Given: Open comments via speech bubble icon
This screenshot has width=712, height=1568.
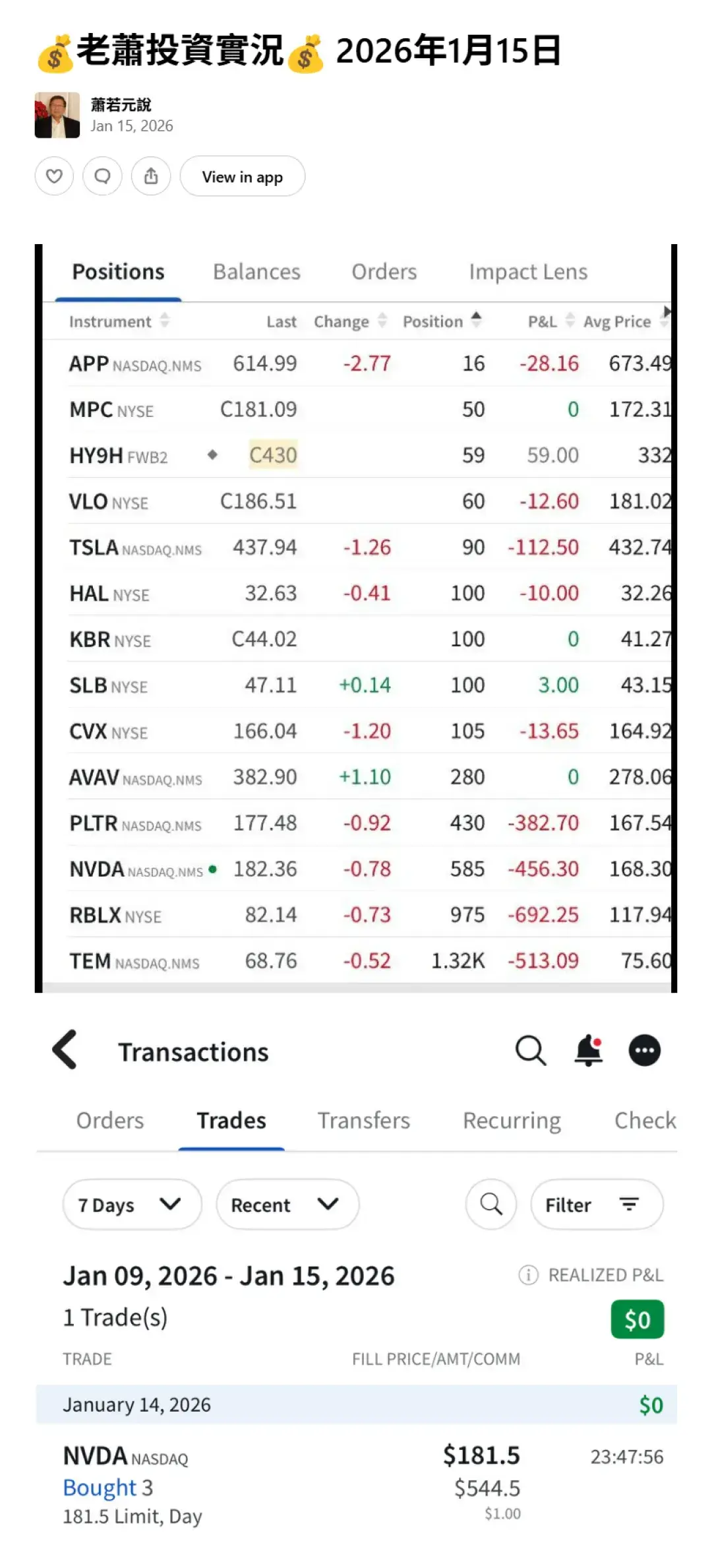Looking at the screenshot, I should (102, 176).
